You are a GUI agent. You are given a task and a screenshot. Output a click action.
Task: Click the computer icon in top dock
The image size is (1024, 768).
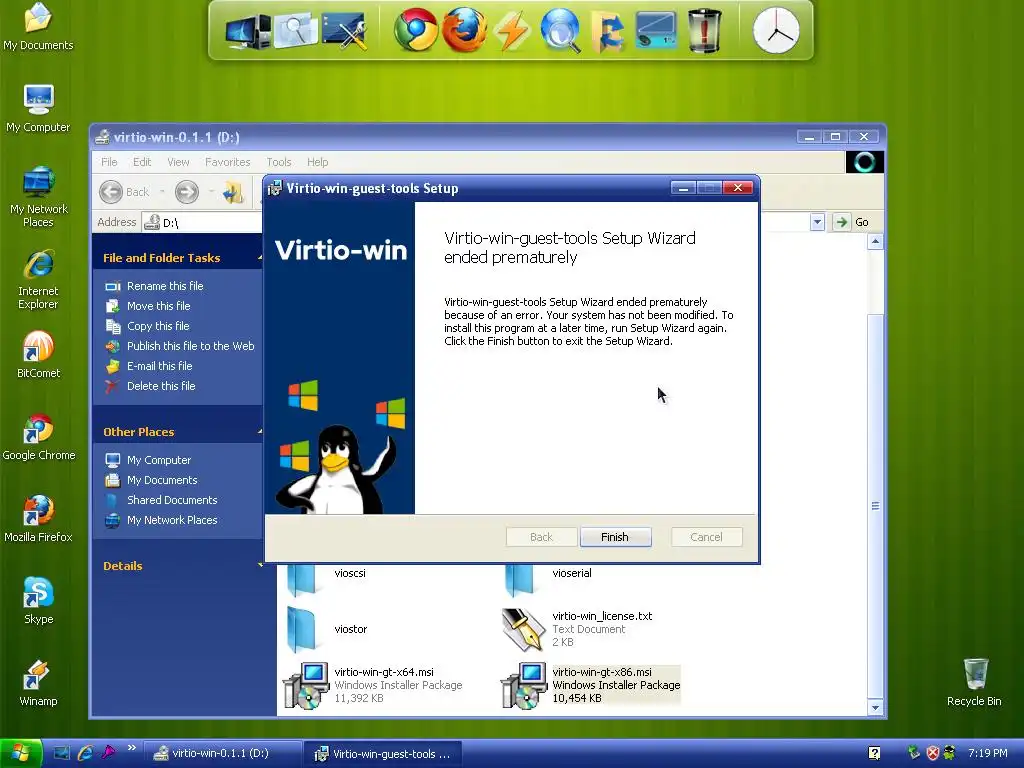247,31
